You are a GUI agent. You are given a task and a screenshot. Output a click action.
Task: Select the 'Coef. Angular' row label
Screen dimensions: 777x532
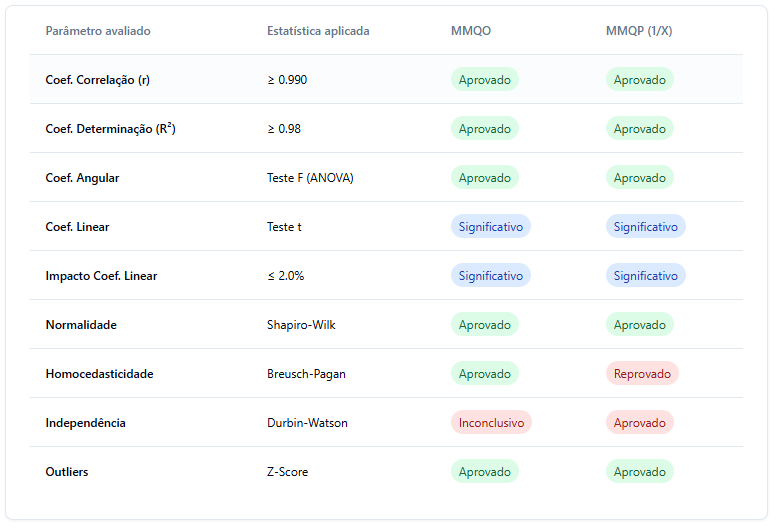pos(83,178)
